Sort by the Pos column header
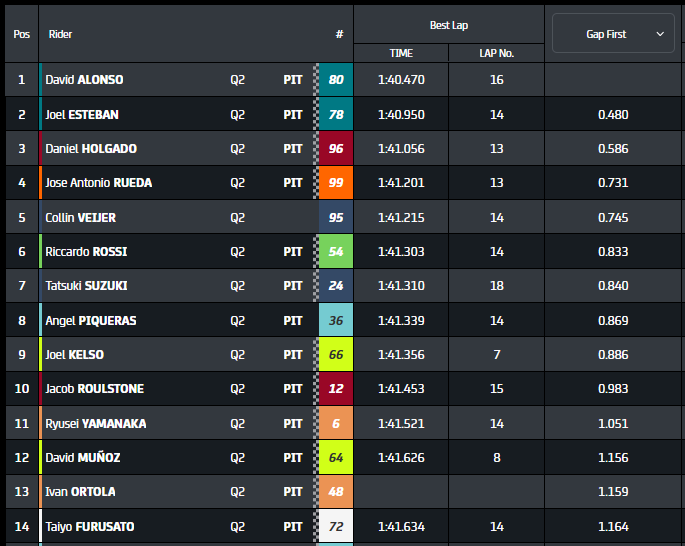The height and width of the screenshot is (546, 685). 22,34
